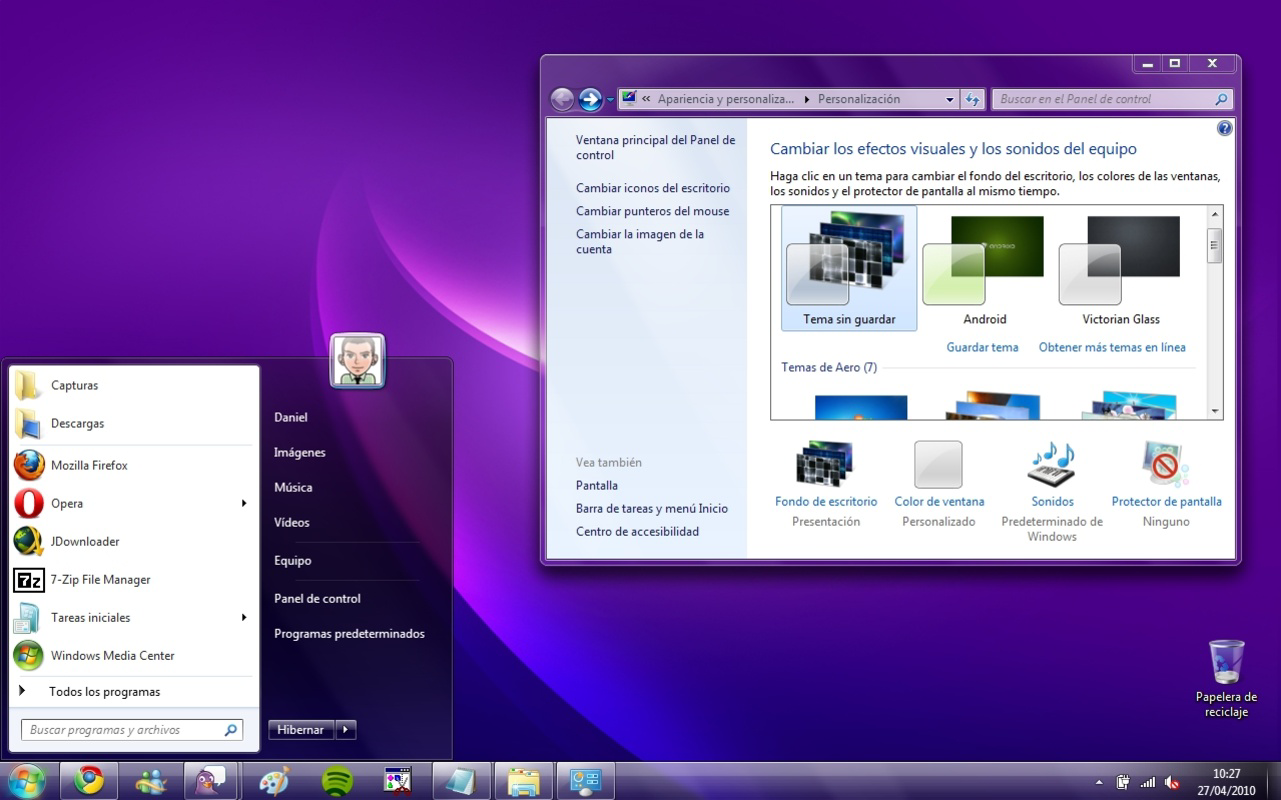Screen dimensions: 1281x800
Task: Open Cambiar la imagen de la cuenta
Action: click(640, 241)
